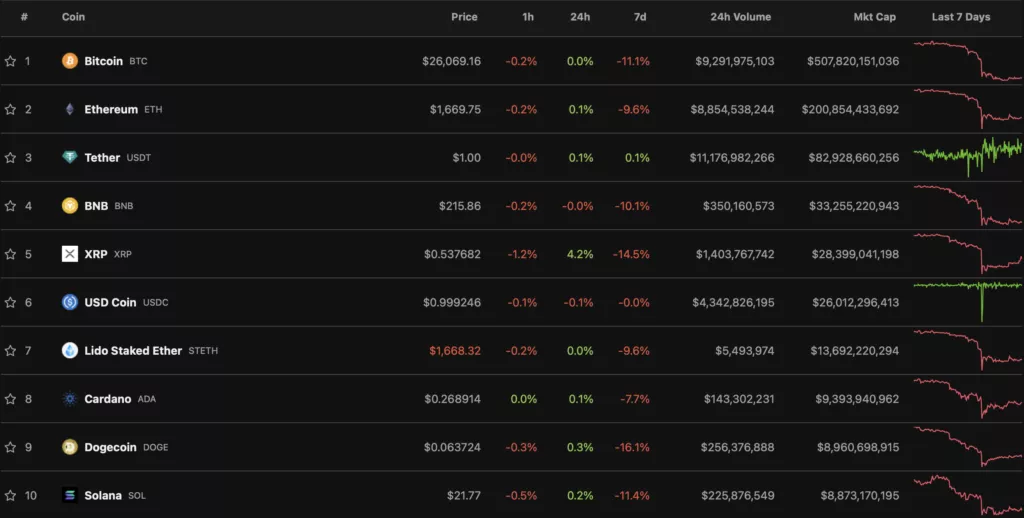
Task: Click the Lido Staked Ether droplet icon
Action: point(70,351)
